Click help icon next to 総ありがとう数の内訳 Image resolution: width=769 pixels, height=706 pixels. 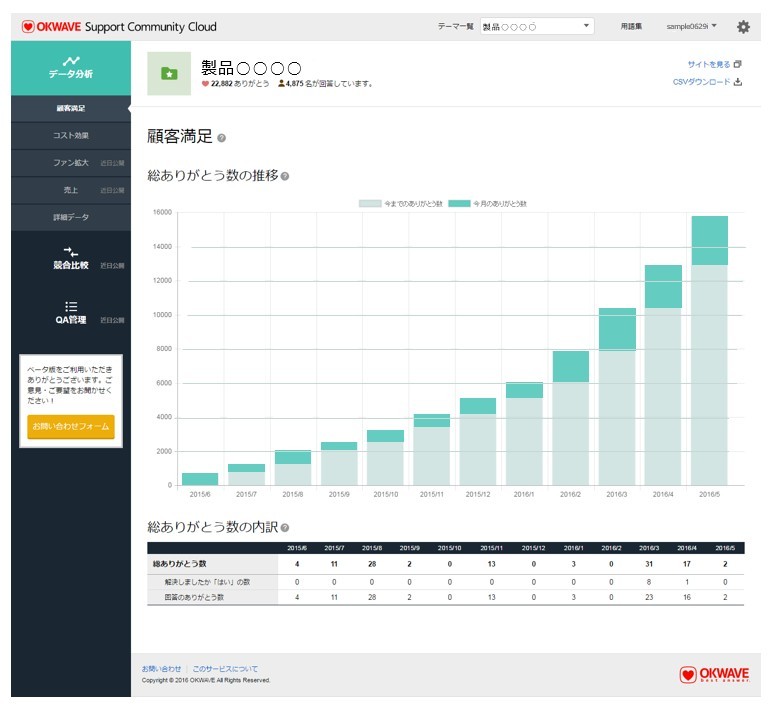(x=285, y=527)
